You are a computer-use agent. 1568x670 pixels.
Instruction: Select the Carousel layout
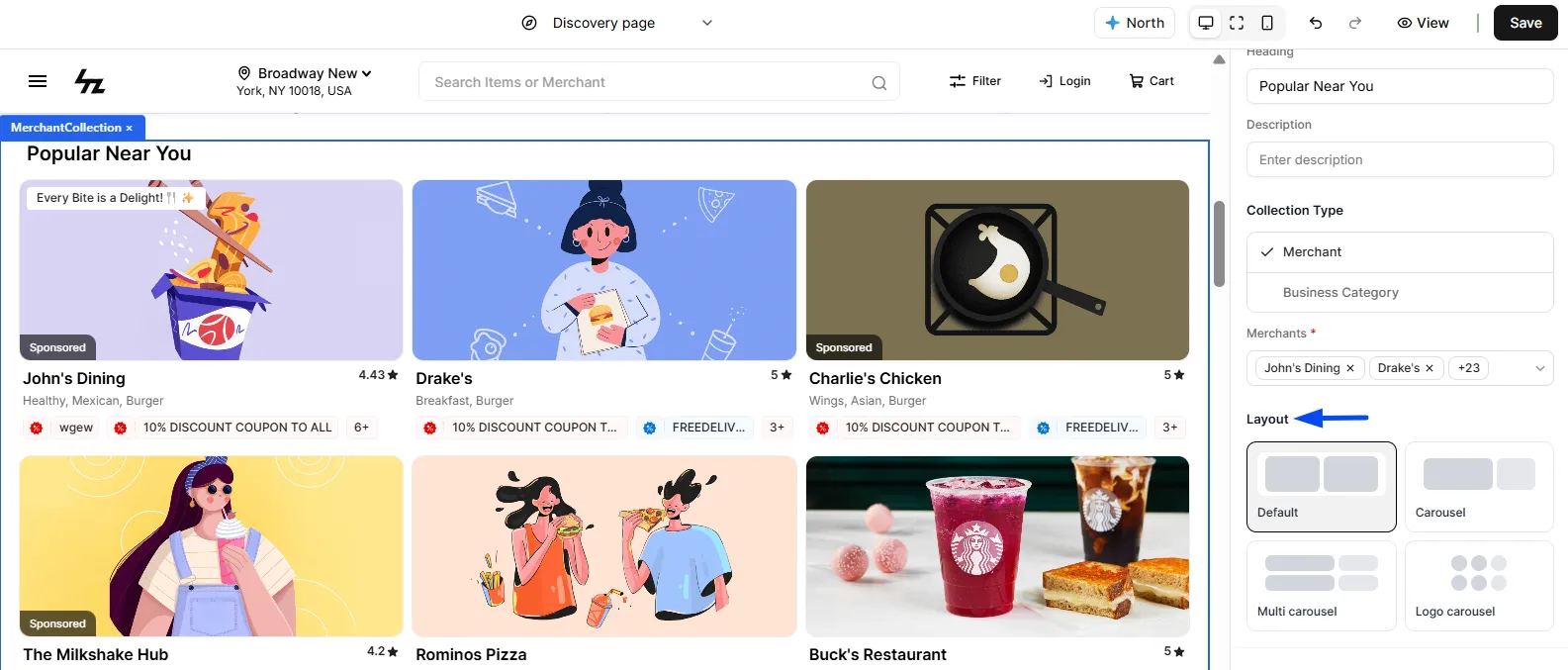click(x=1479, y=487)
